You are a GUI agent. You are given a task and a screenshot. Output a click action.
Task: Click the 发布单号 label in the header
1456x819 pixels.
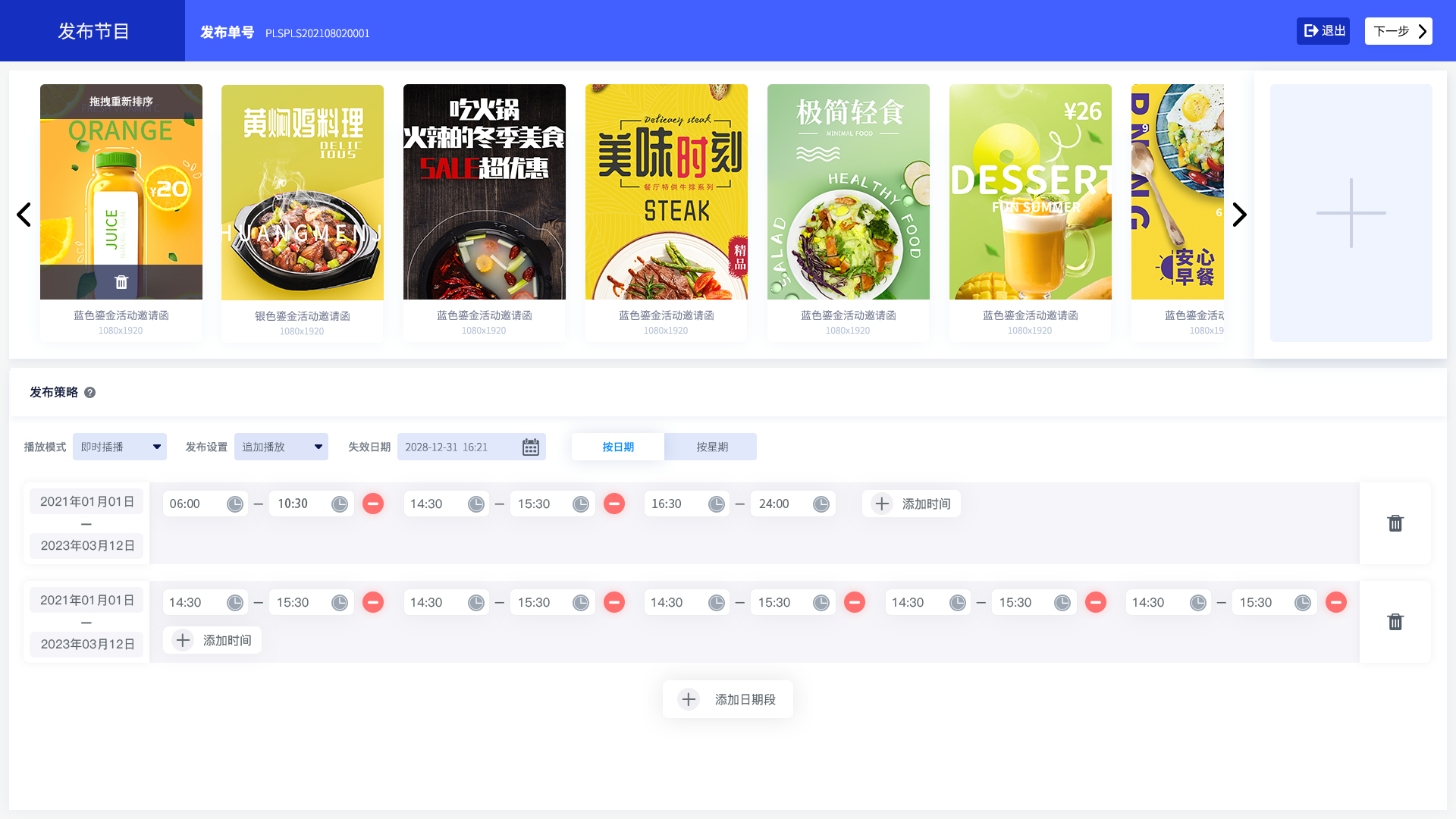(x=226, y=33)
